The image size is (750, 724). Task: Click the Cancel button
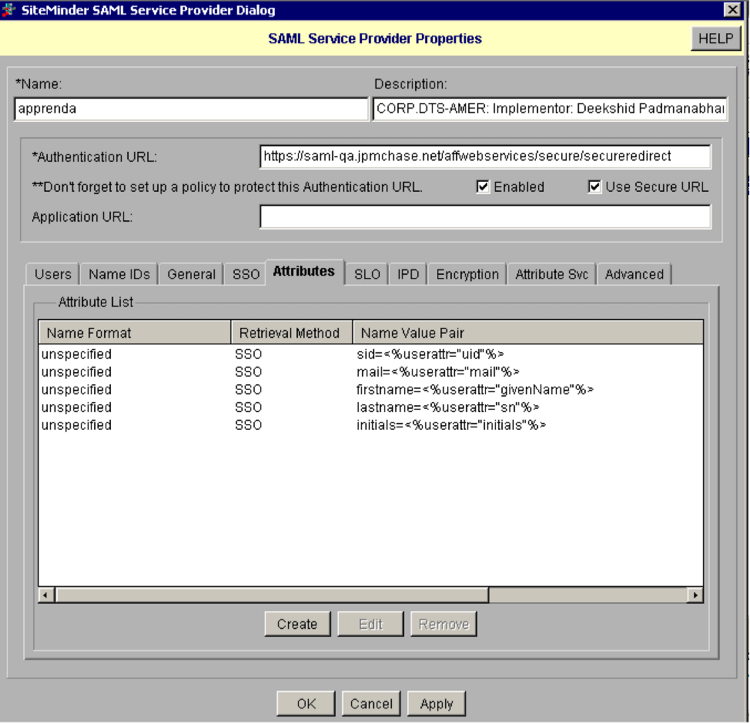pyautogui.click(x=371, y=703)
